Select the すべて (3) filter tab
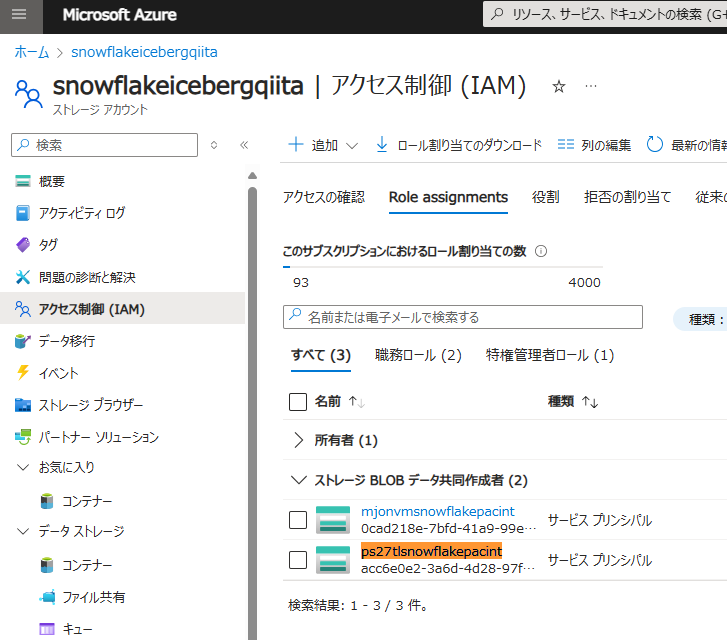Viewport: 727px width, 640px height. point(321,355)
